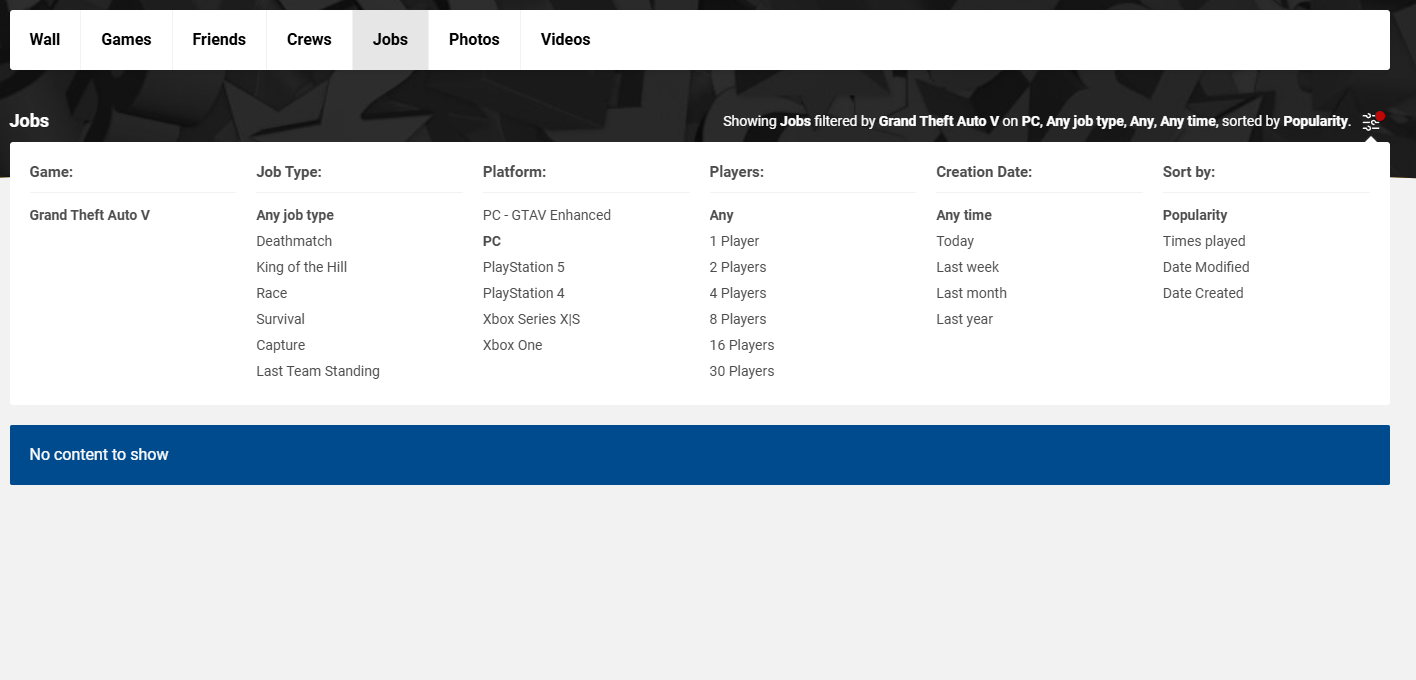Click the Job Type: column header
The height and width of the screenshot is (680, 1416).
tap(289, 172)
